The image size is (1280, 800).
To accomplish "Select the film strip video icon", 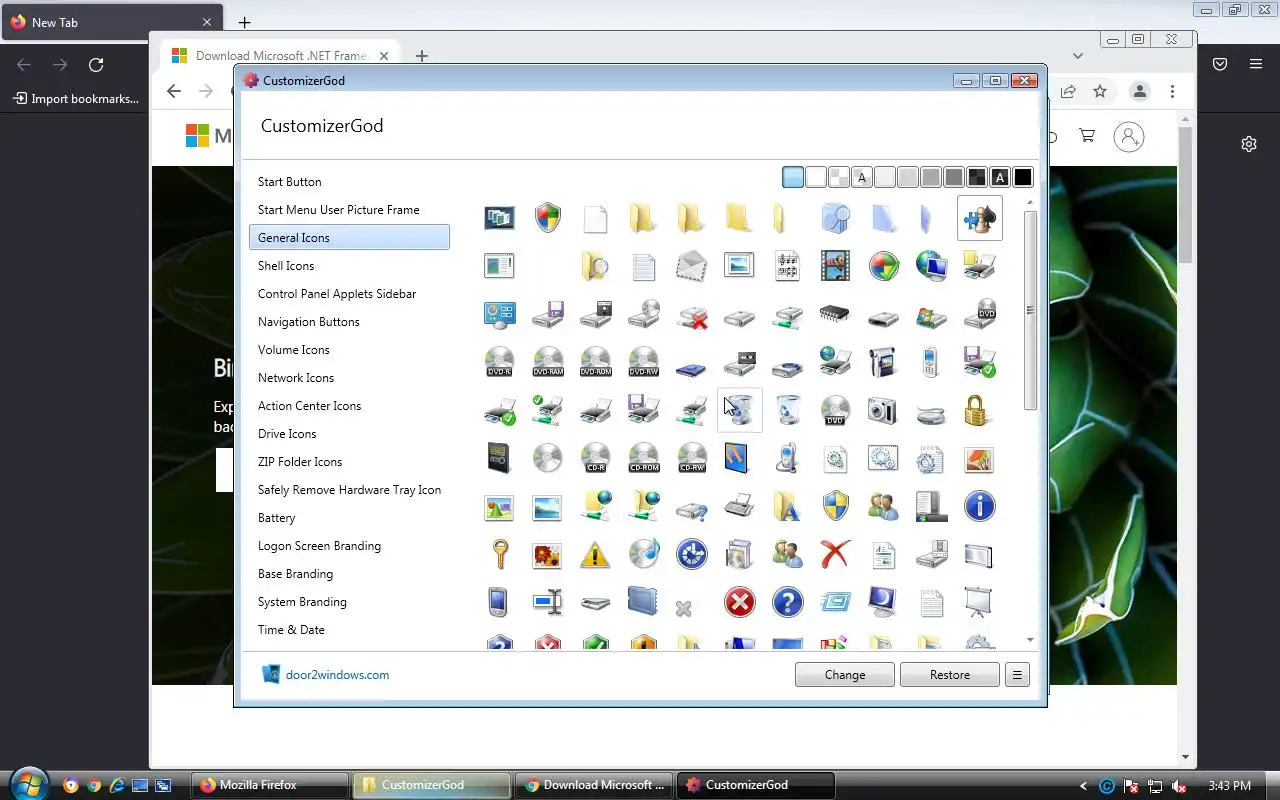I will pyautogui.click(x=835, y=266).
